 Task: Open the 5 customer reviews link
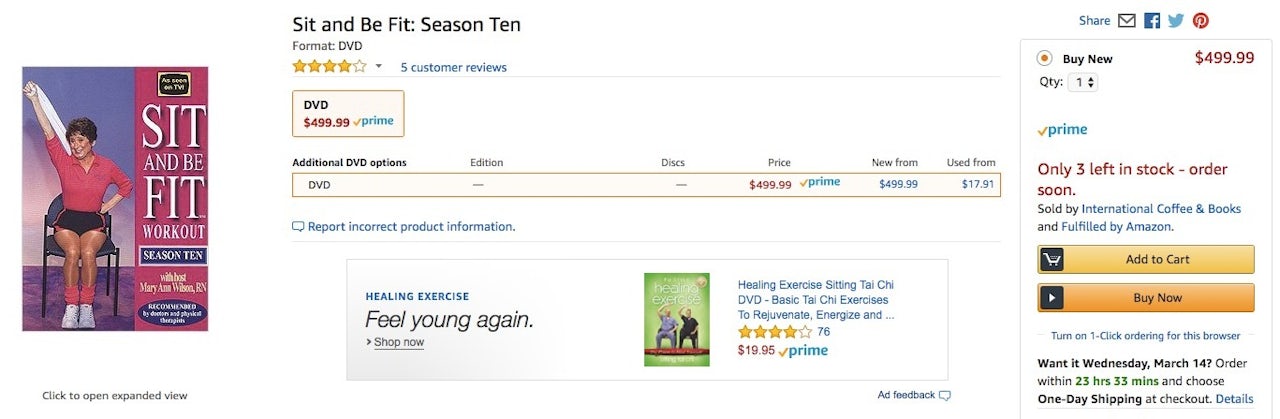(453, 68)
